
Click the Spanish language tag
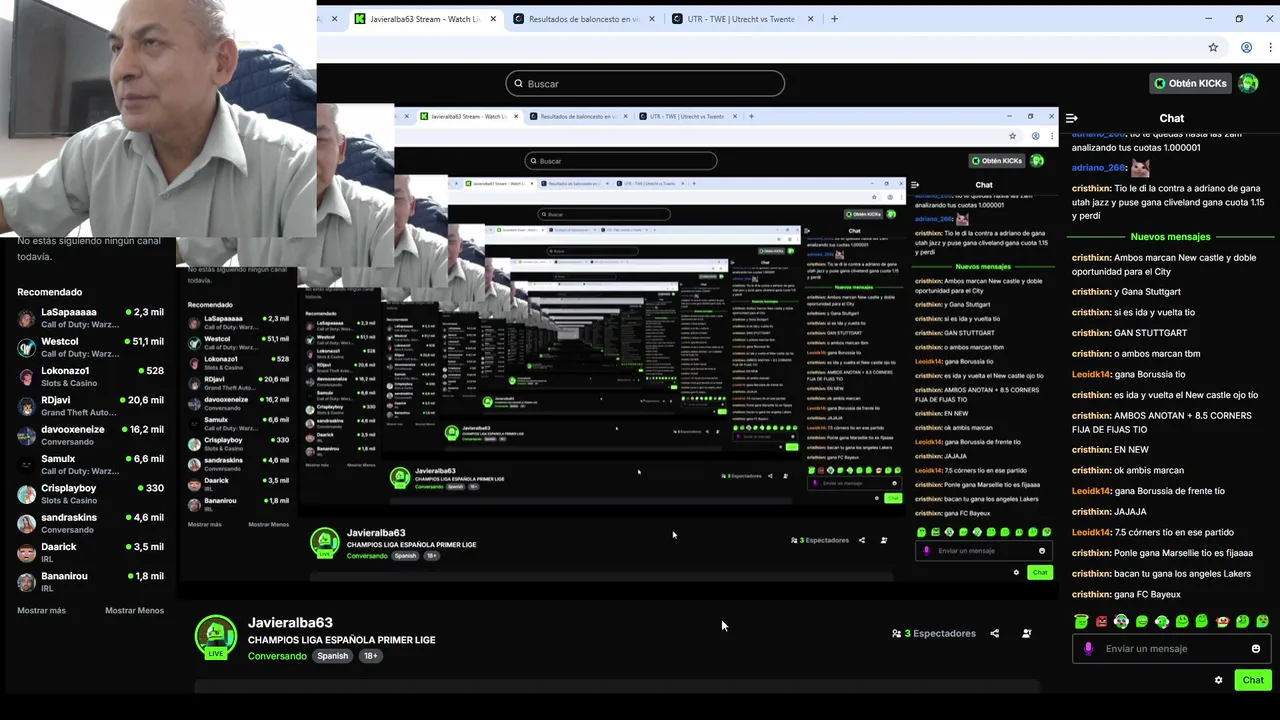tap(332, 656)
